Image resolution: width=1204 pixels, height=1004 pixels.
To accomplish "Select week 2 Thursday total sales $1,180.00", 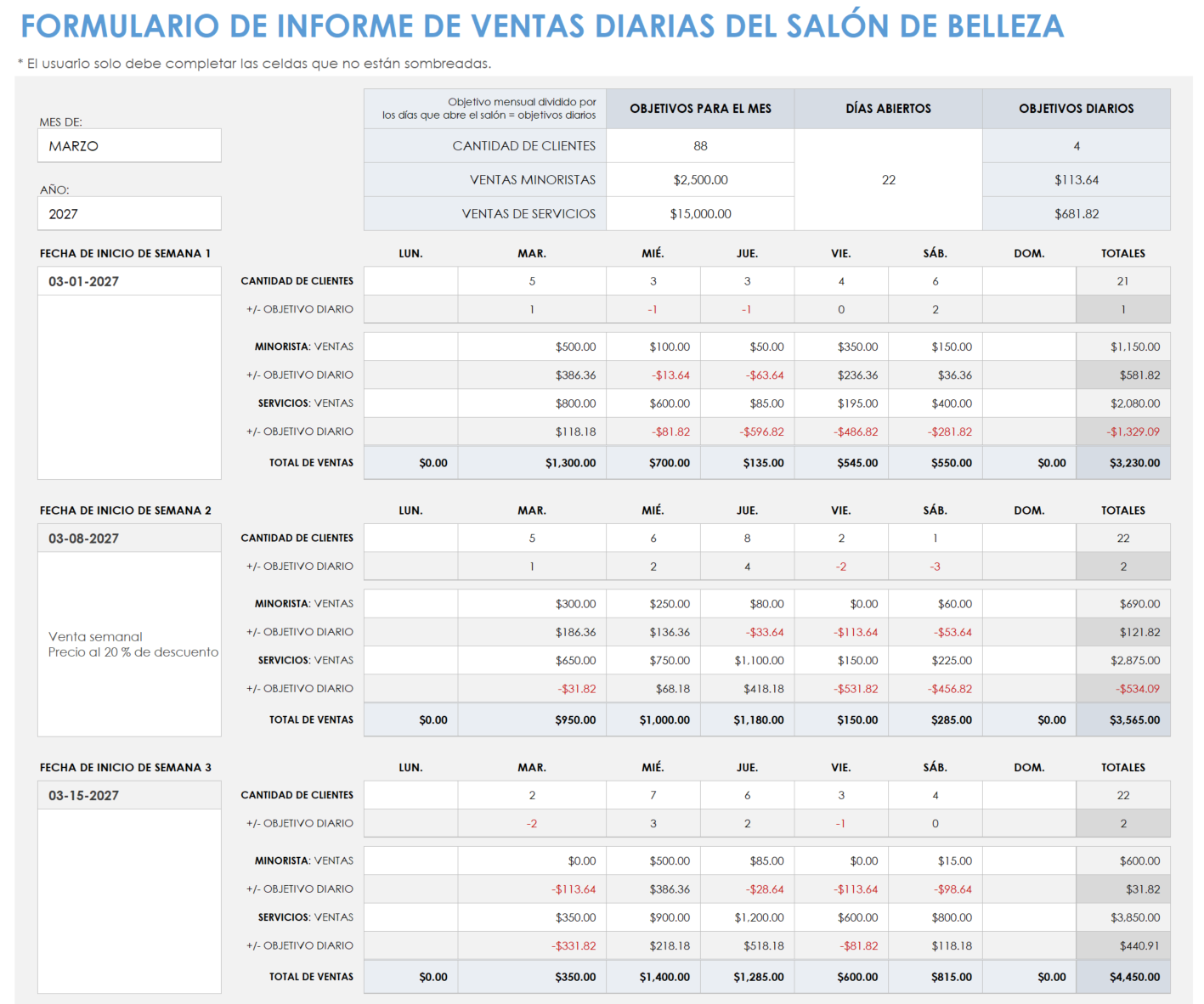I will tap(747, 719).
